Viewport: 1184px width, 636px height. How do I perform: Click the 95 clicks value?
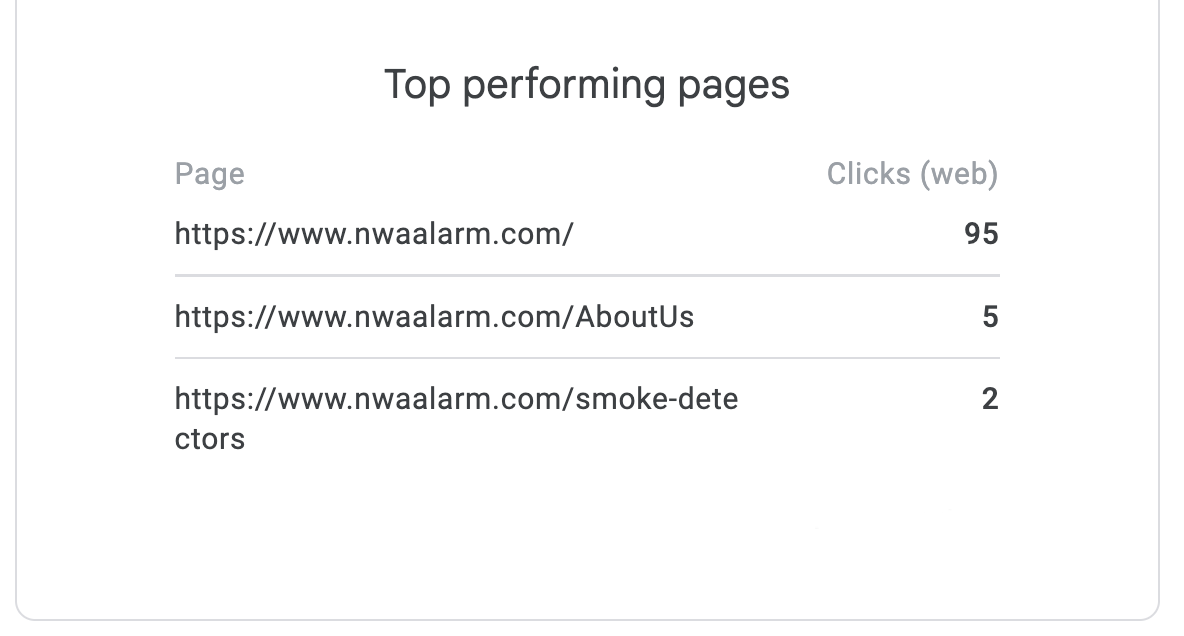point(981,234)
